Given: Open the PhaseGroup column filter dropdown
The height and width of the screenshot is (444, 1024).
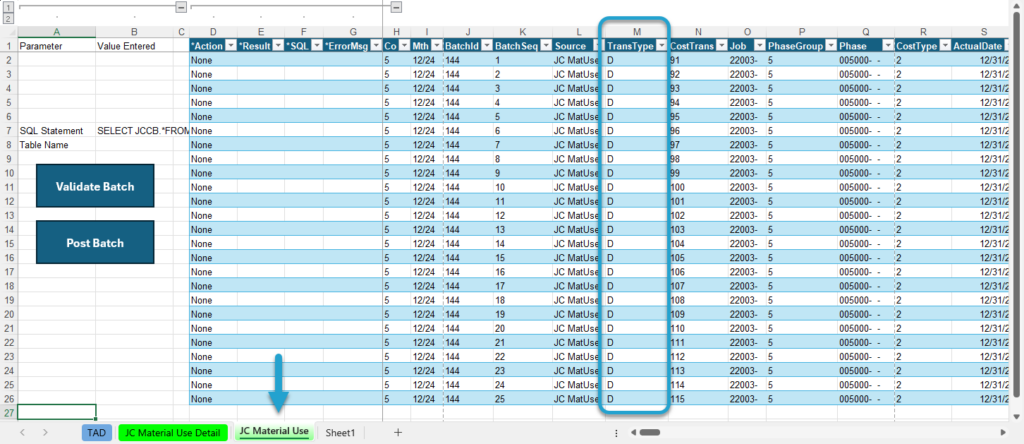Looking at the screenshot, I should pyautogui.click(x=831, y=46).
